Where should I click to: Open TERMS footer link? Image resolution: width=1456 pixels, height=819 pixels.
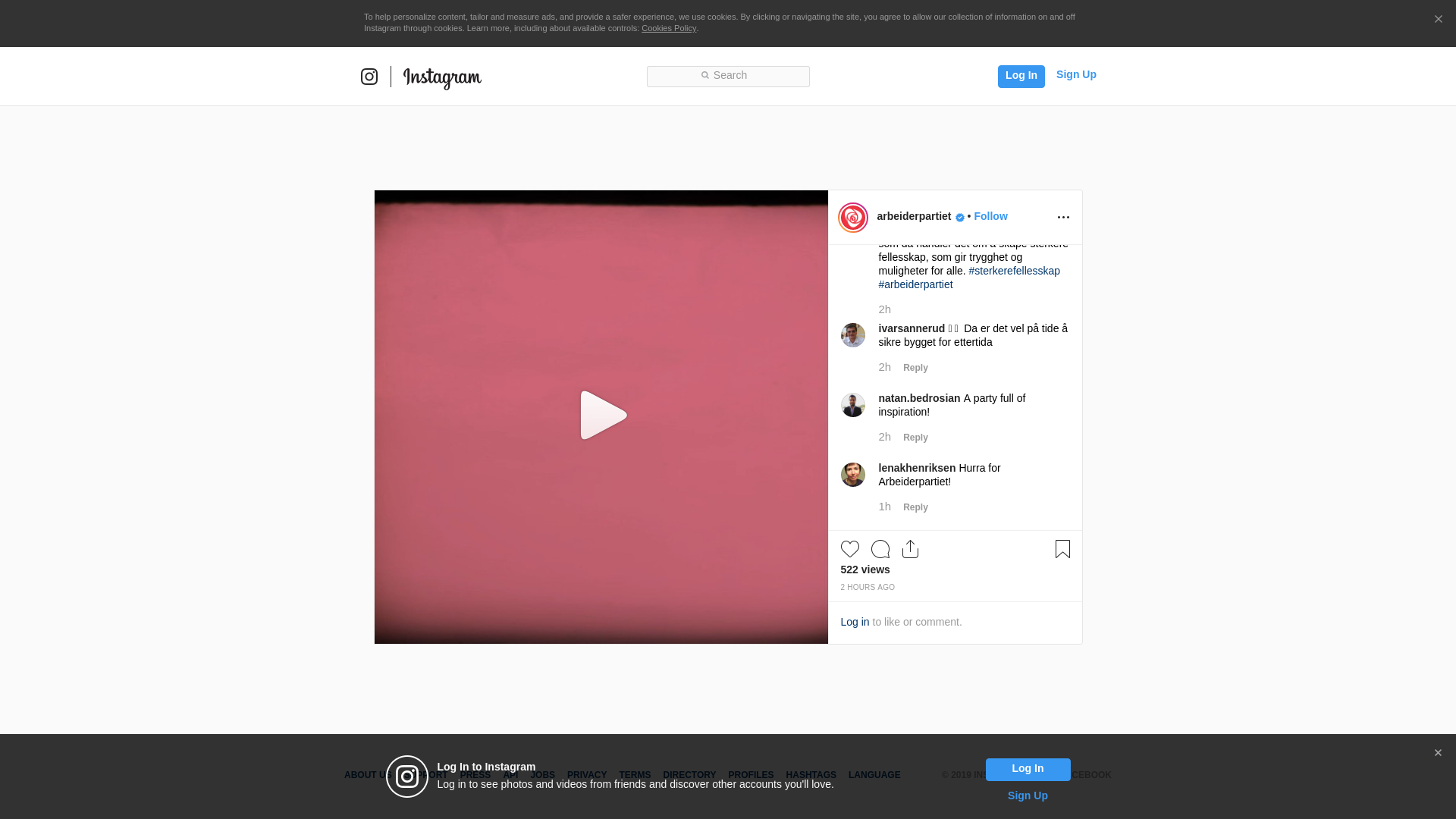[635, 775]
